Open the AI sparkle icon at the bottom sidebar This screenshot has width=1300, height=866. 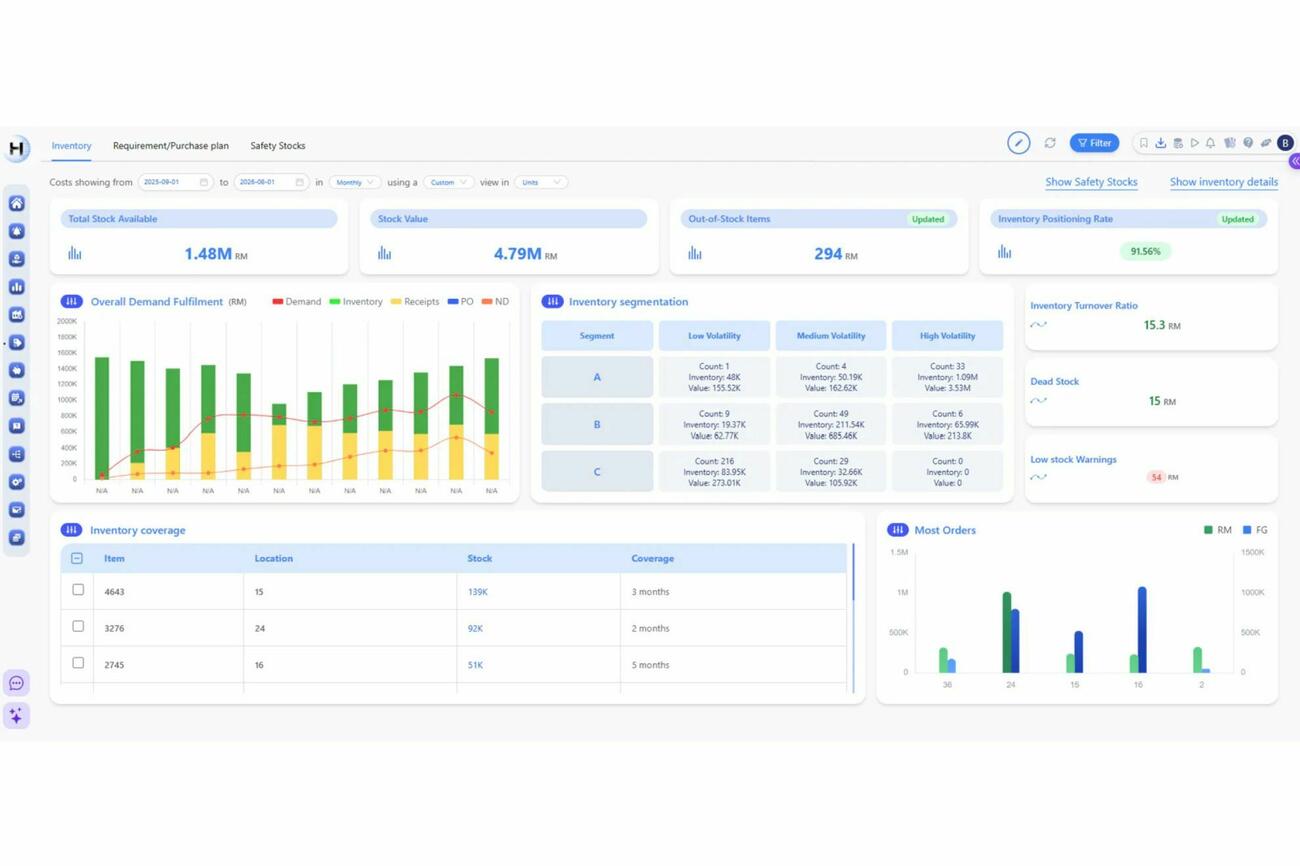[16, 715]
